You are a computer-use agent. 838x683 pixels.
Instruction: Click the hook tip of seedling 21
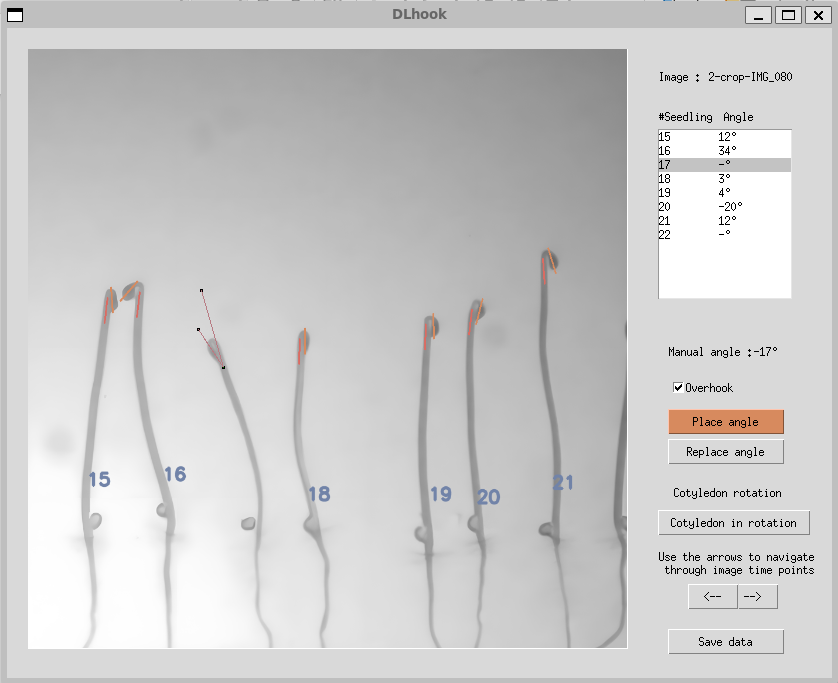548,260
